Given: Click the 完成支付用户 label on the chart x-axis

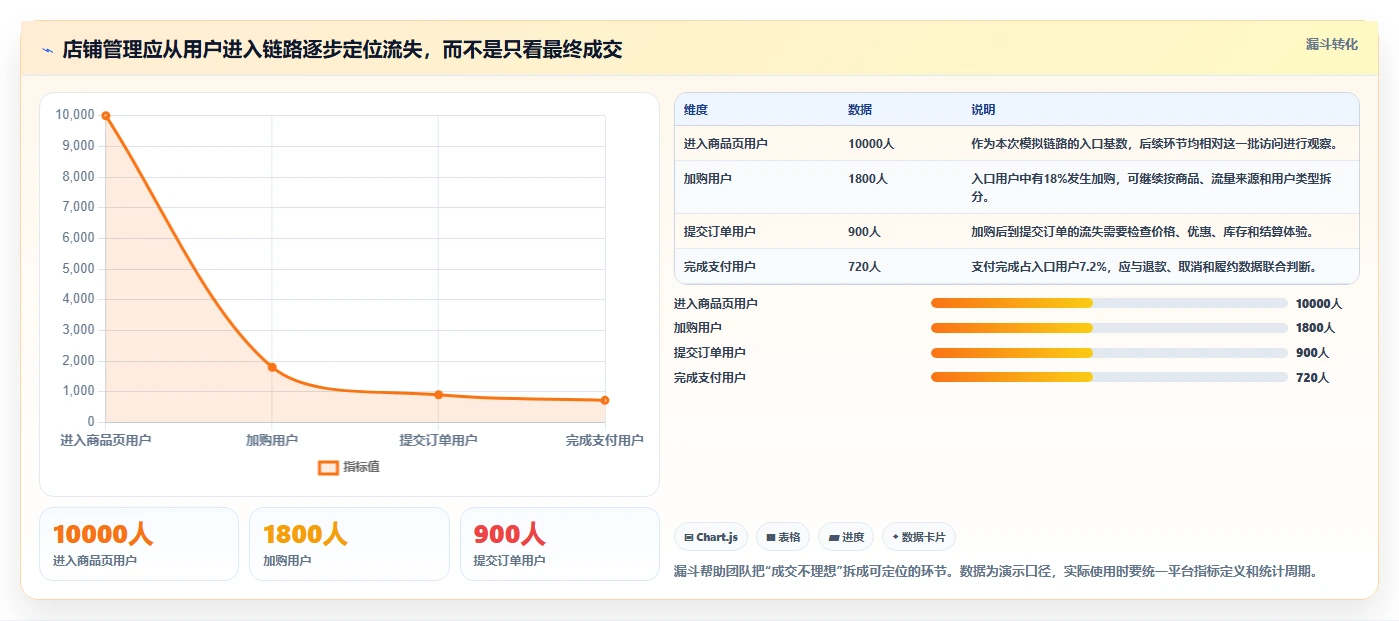Looking at the screenshot, I should [604, 440].
